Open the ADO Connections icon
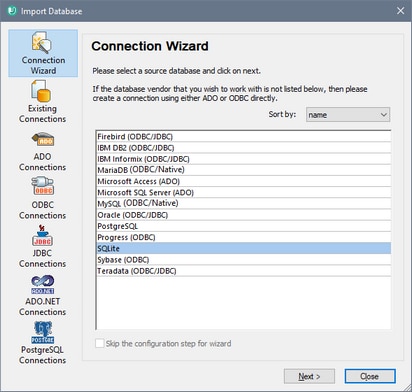The height and width of the screenshot is (392, 412). [x=43, y=139]
